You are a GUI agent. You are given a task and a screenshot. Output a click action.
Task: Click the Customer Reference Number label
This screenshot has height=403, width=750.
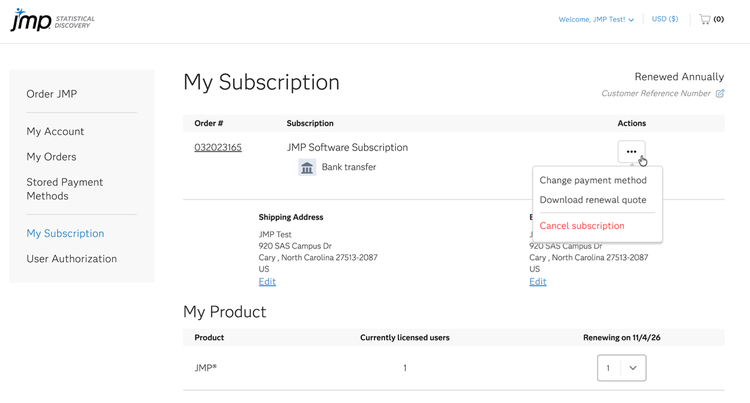(656, 94)
